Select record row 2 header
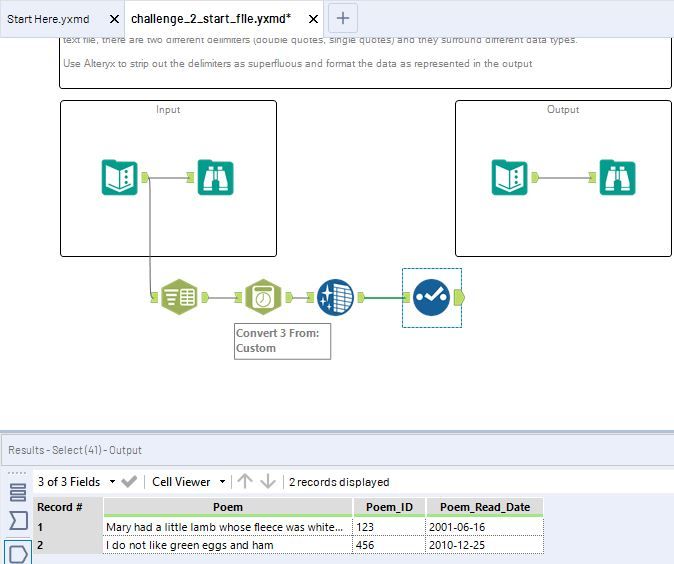 click(68, 545)
